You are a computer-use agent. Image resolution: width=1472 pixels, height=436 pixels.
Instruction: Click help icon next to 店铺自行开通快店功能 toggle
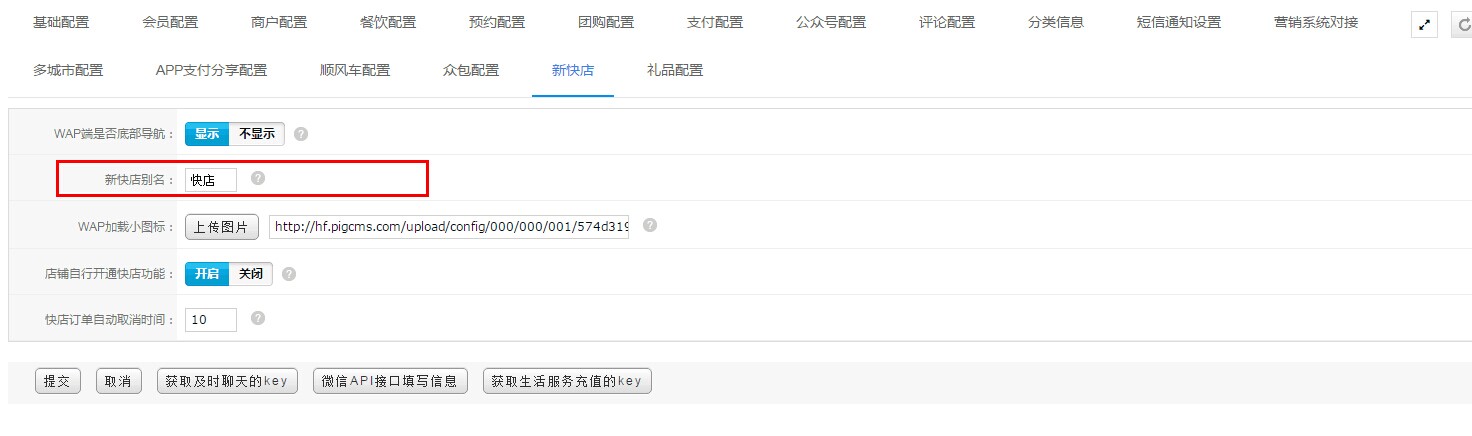289,273
